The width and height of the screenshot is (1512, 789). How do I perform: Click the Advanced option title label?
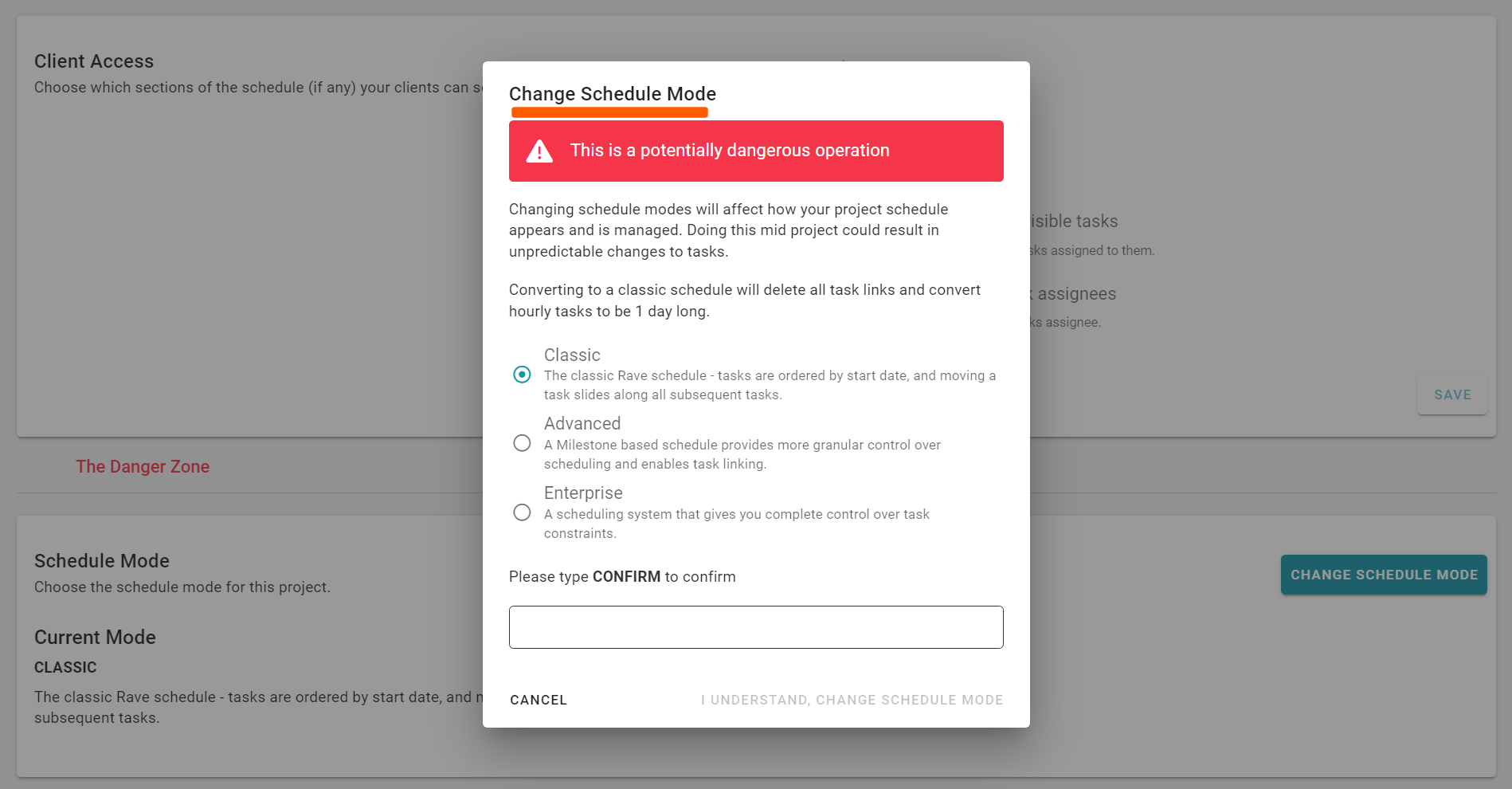pyautogui.click(x=582, y=424)
